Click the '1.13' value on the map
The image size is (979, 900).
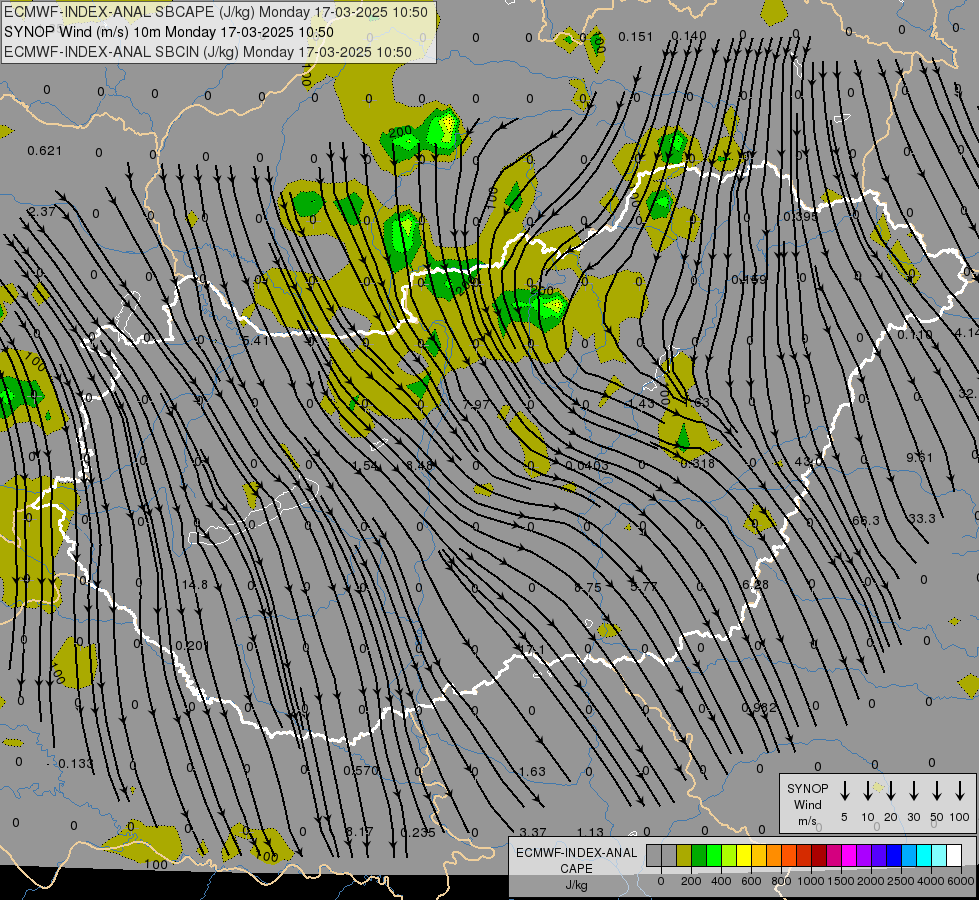[x=590, y=832]
